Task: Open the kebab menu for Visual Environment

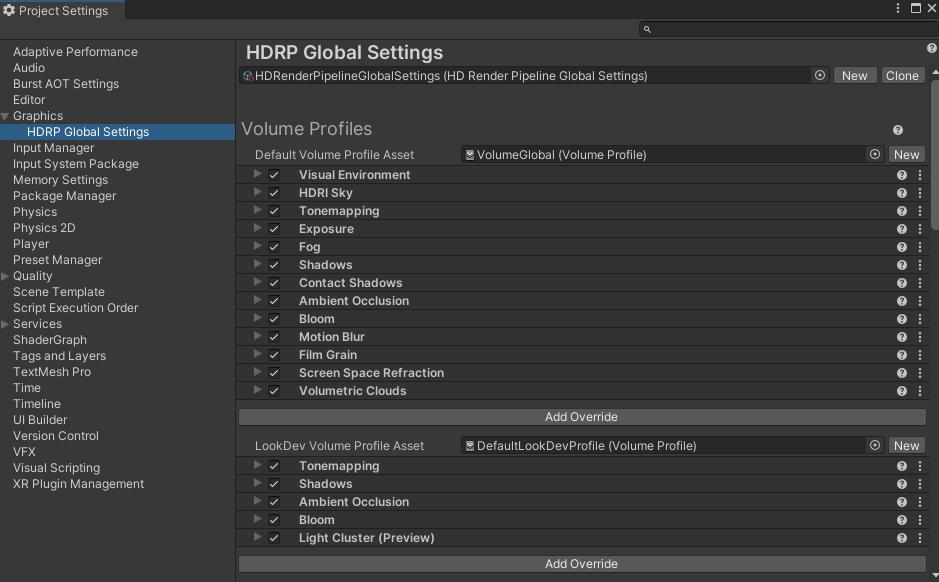Action: pyautogui.click(x=919, y=175)
